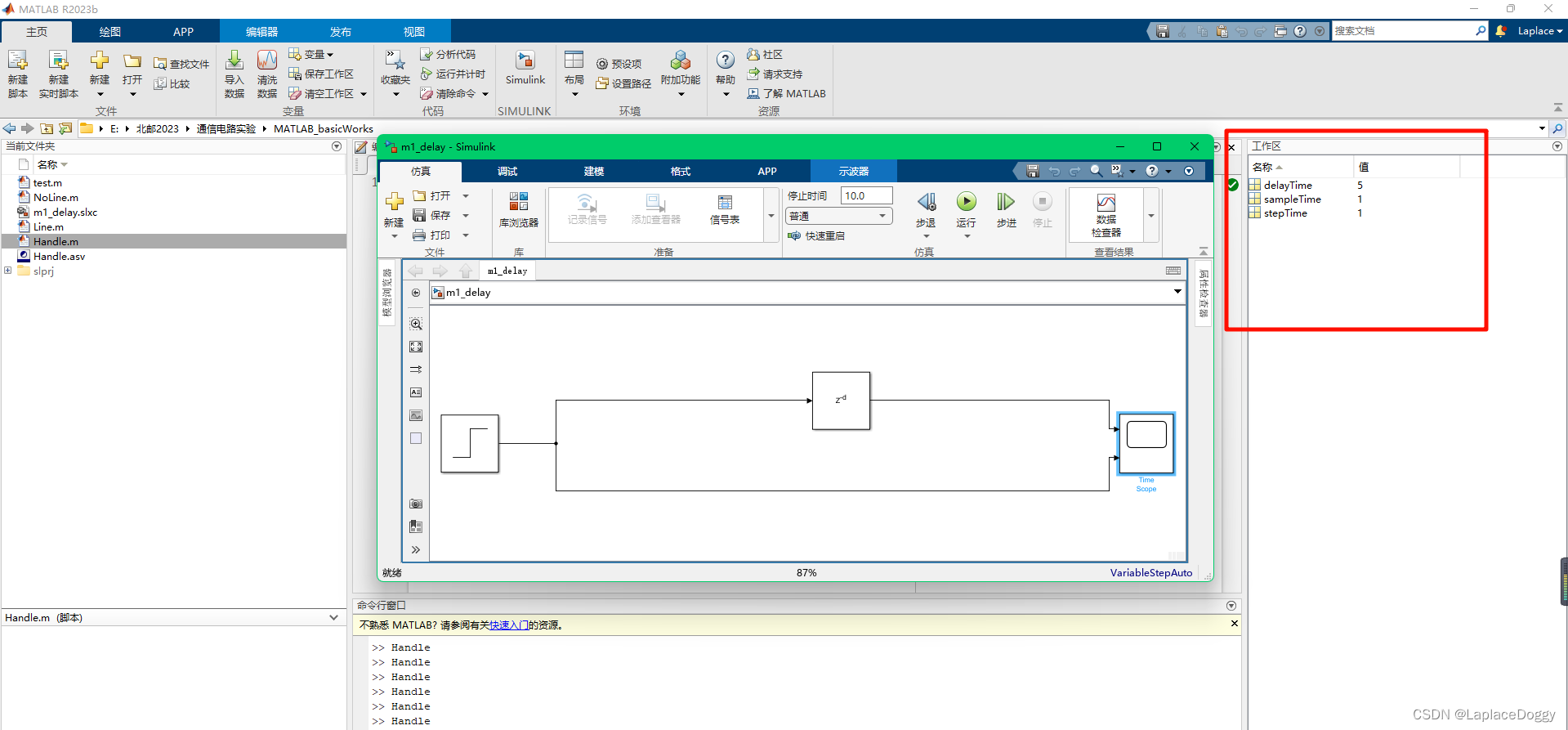Open the Modeling tab in Simulink
This screenshot has width=1568, height=730.
594,171
